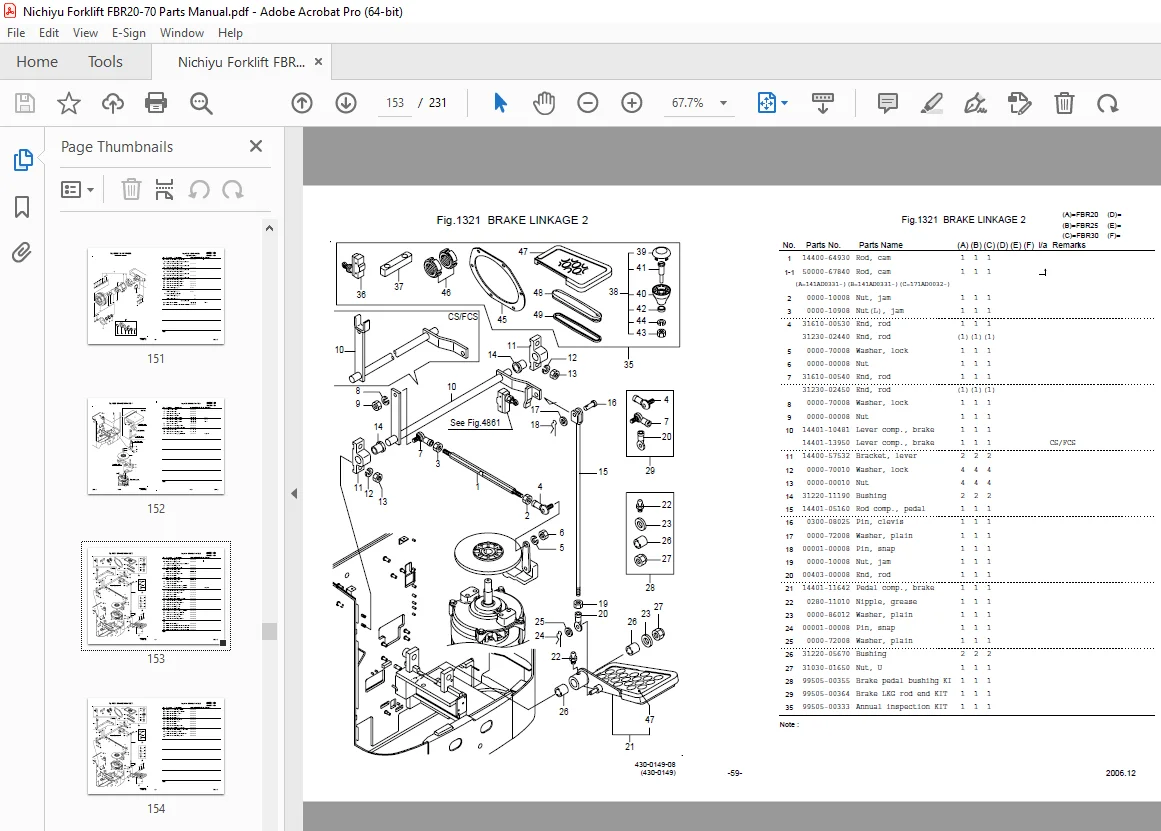Open the find text magnifier icon
The height and width of the screenshot is (831, 1161).
click(201, 103)
